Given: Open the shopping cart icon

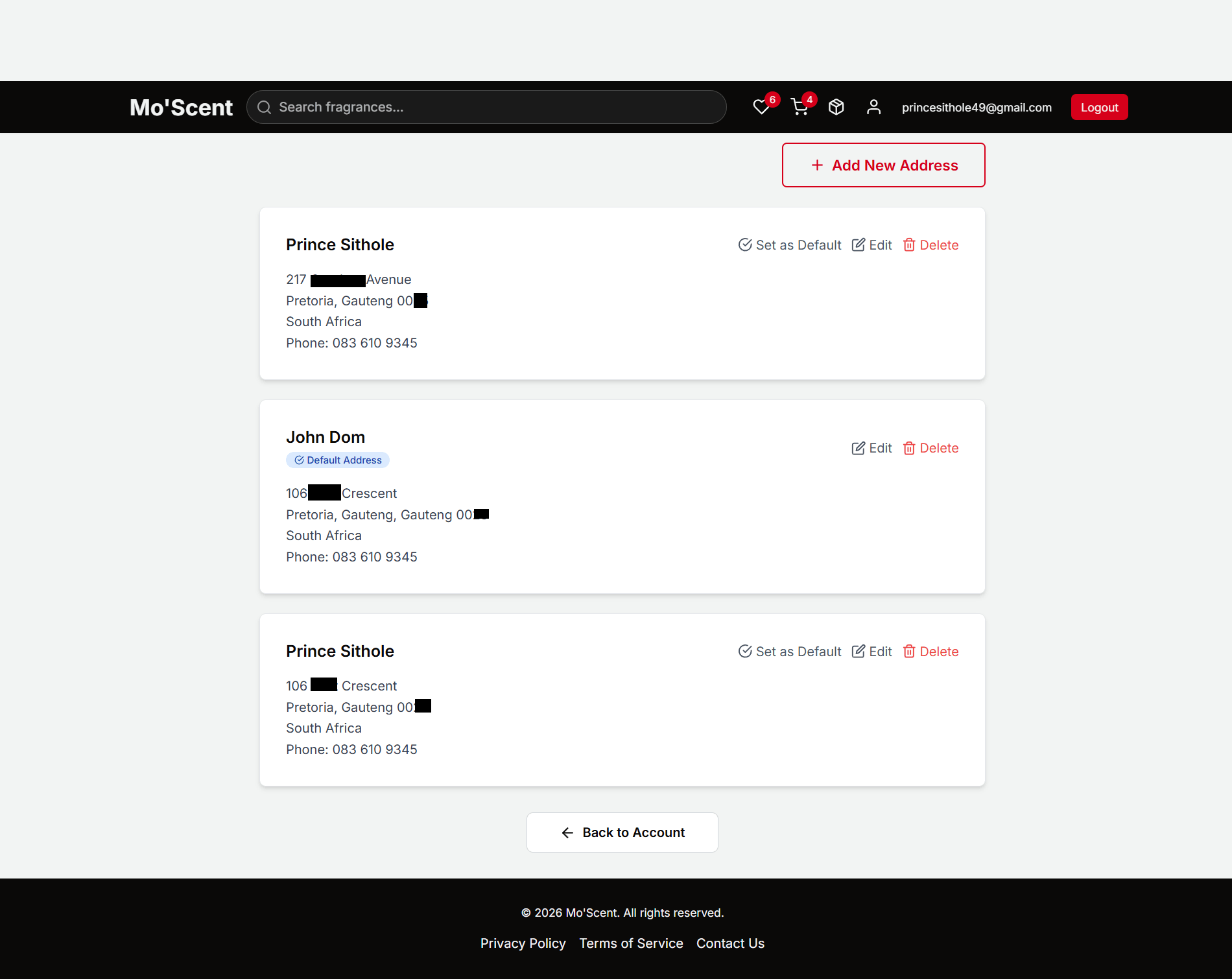Looking at the screenshot, I should 799,107.
